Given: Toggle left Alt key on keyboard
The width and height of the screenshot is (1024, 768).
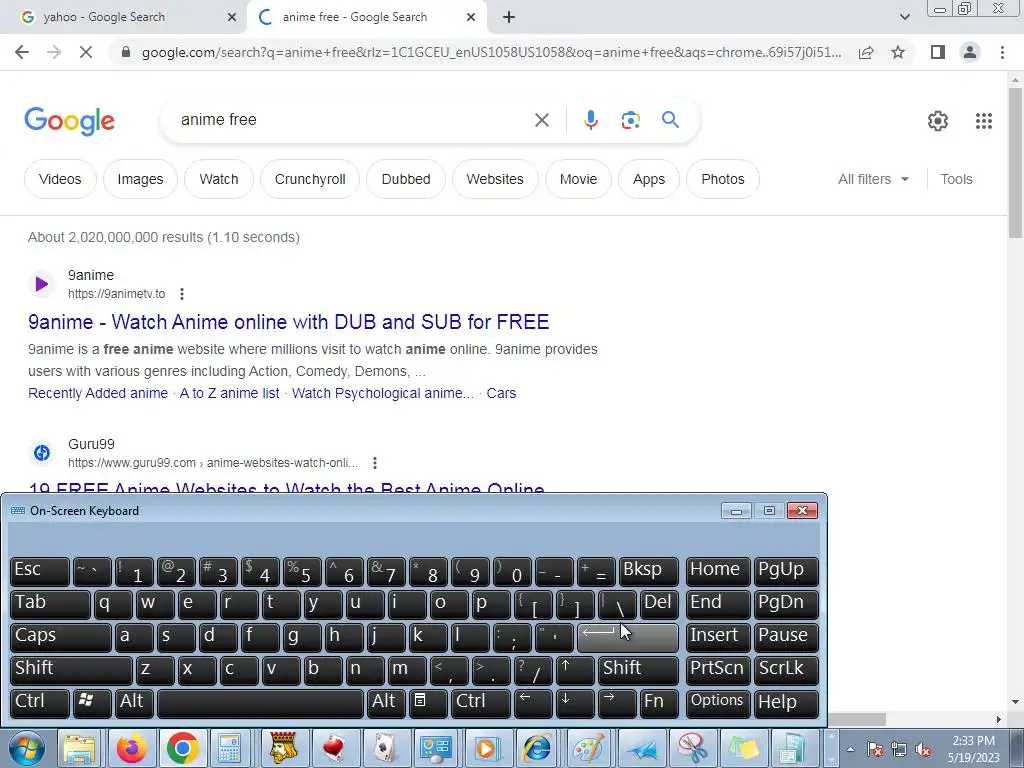Looking at the screenshot, I should pos(135,703).
